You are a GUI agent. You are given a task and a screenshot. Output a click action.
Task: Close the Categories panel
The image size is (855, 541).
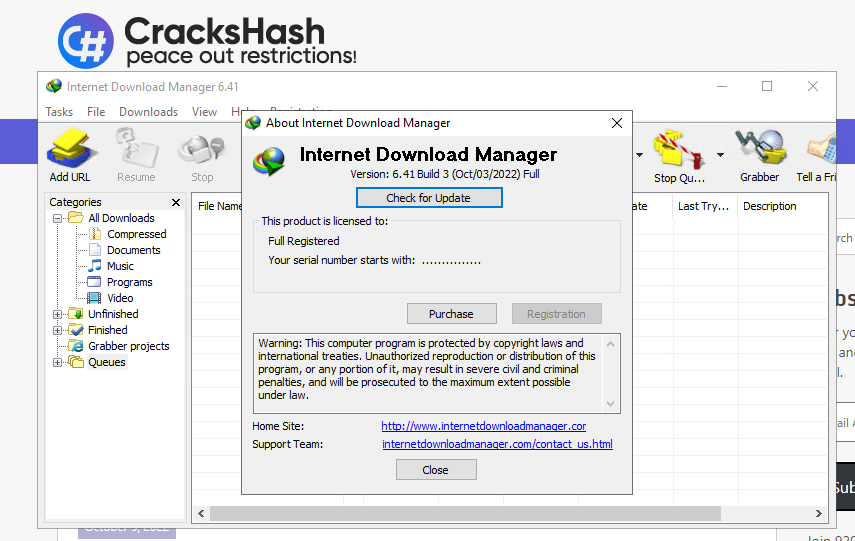tap(176, 202)
